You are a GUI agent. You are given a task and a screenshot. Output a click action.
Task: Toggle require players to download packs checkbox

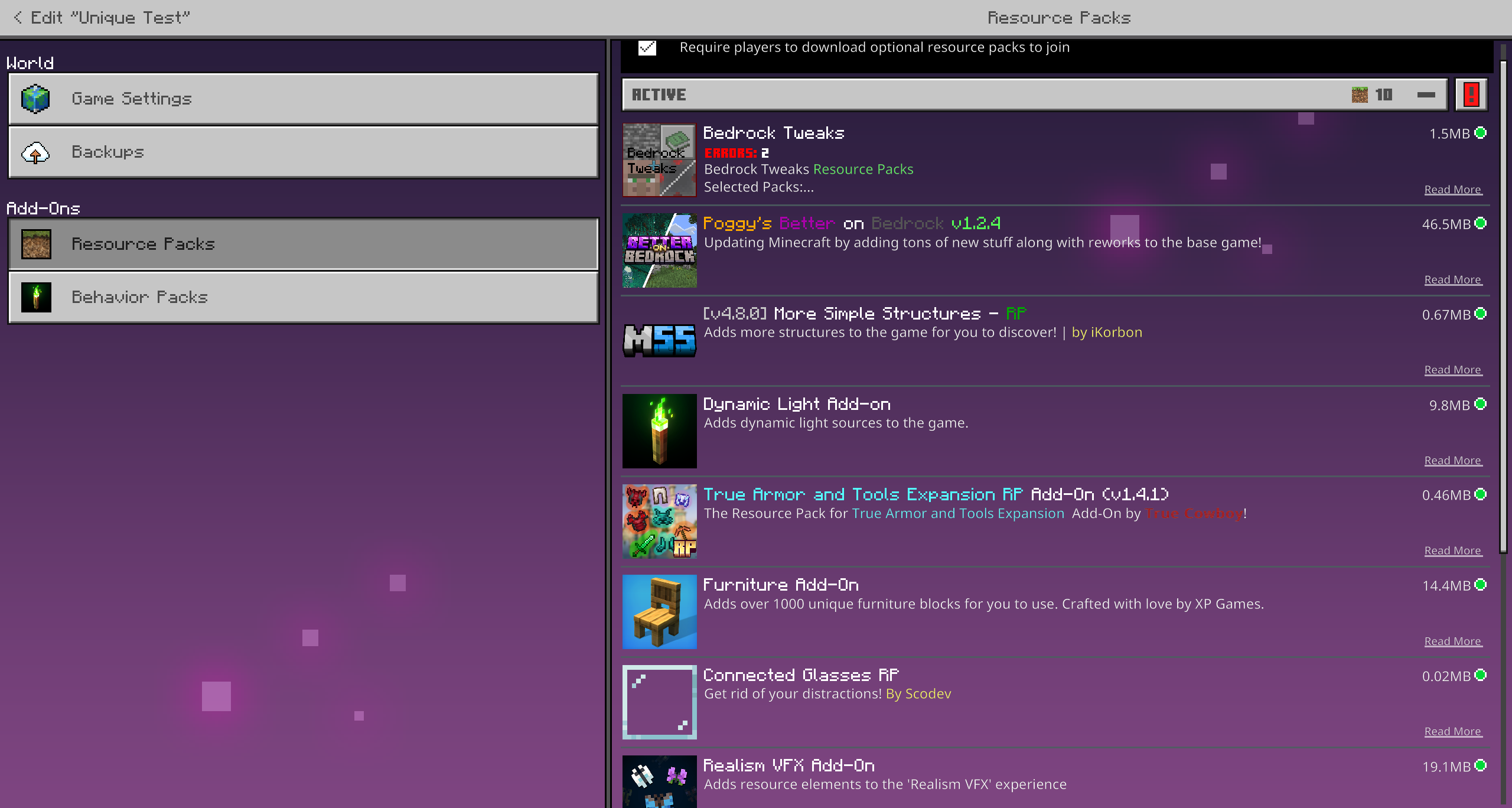647,47
